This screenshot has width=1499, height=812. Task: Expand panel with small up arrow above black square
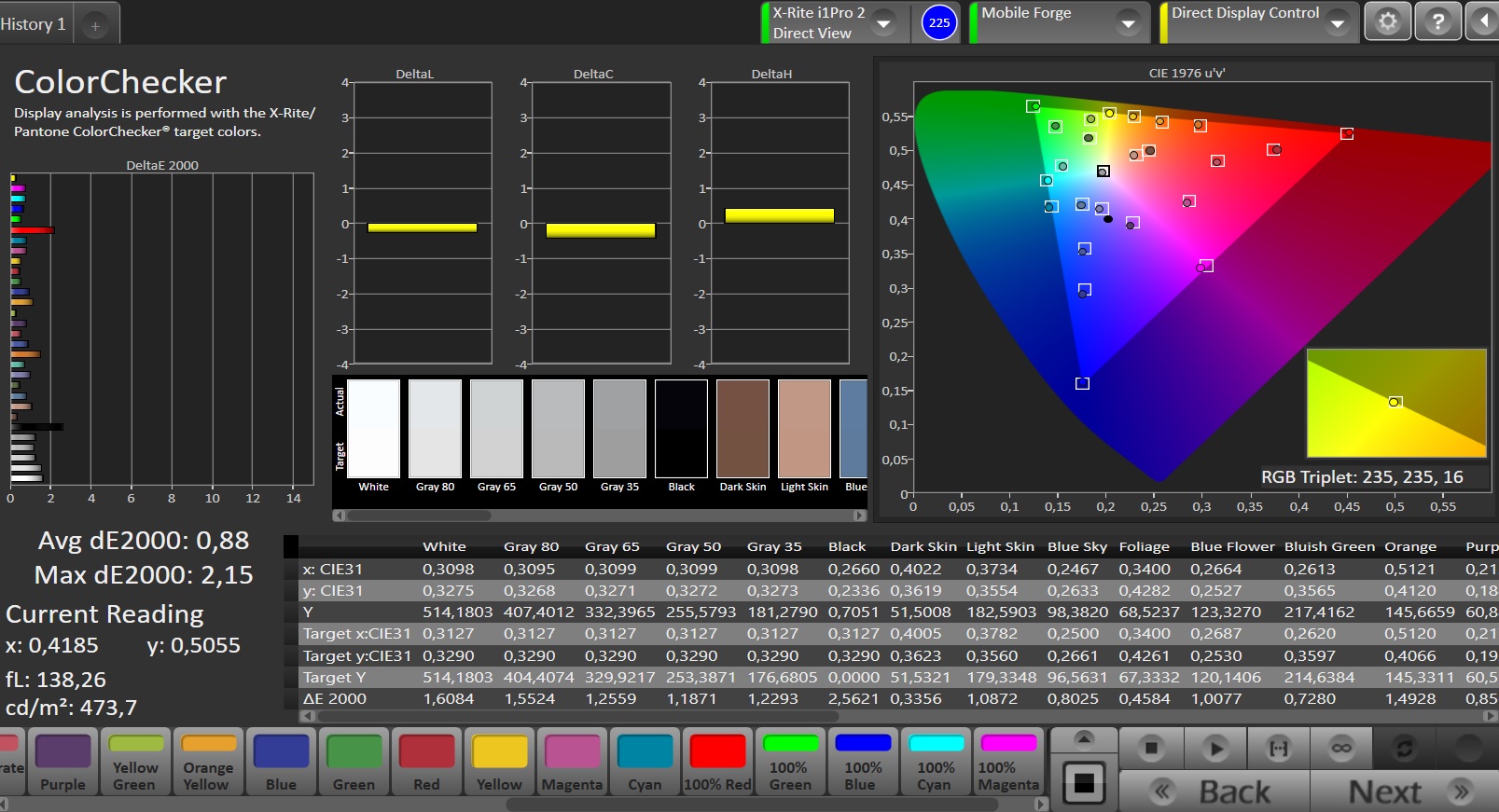click(1084, 739)
